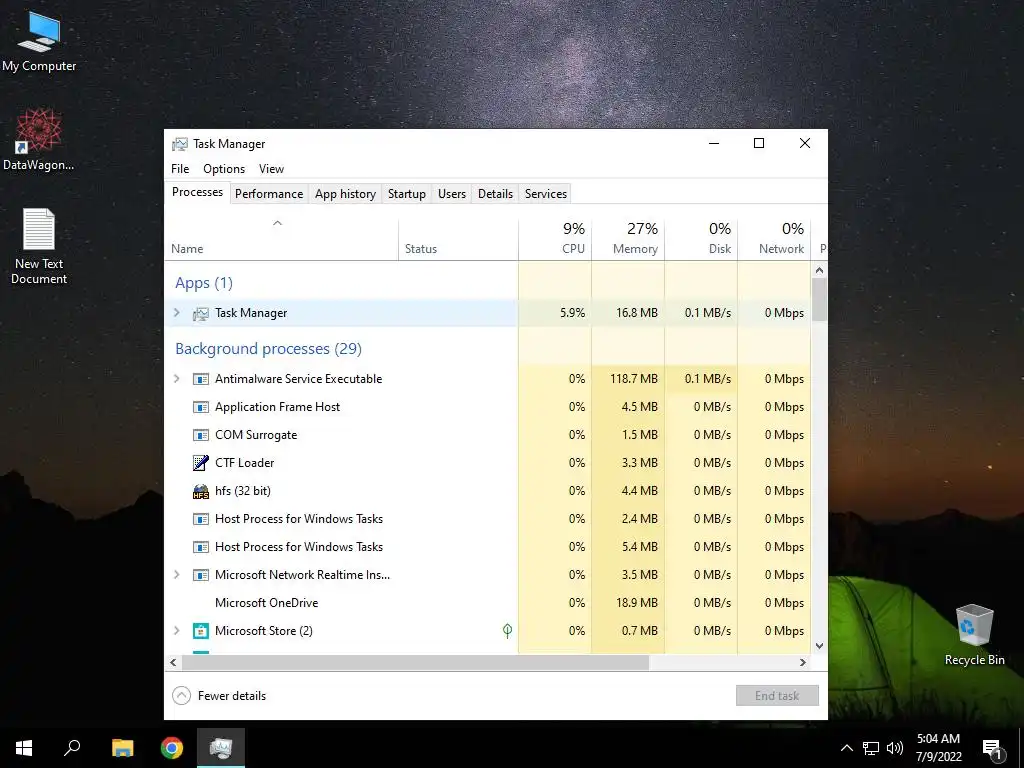Click Task Manager title bar icon

pos(180,144)
